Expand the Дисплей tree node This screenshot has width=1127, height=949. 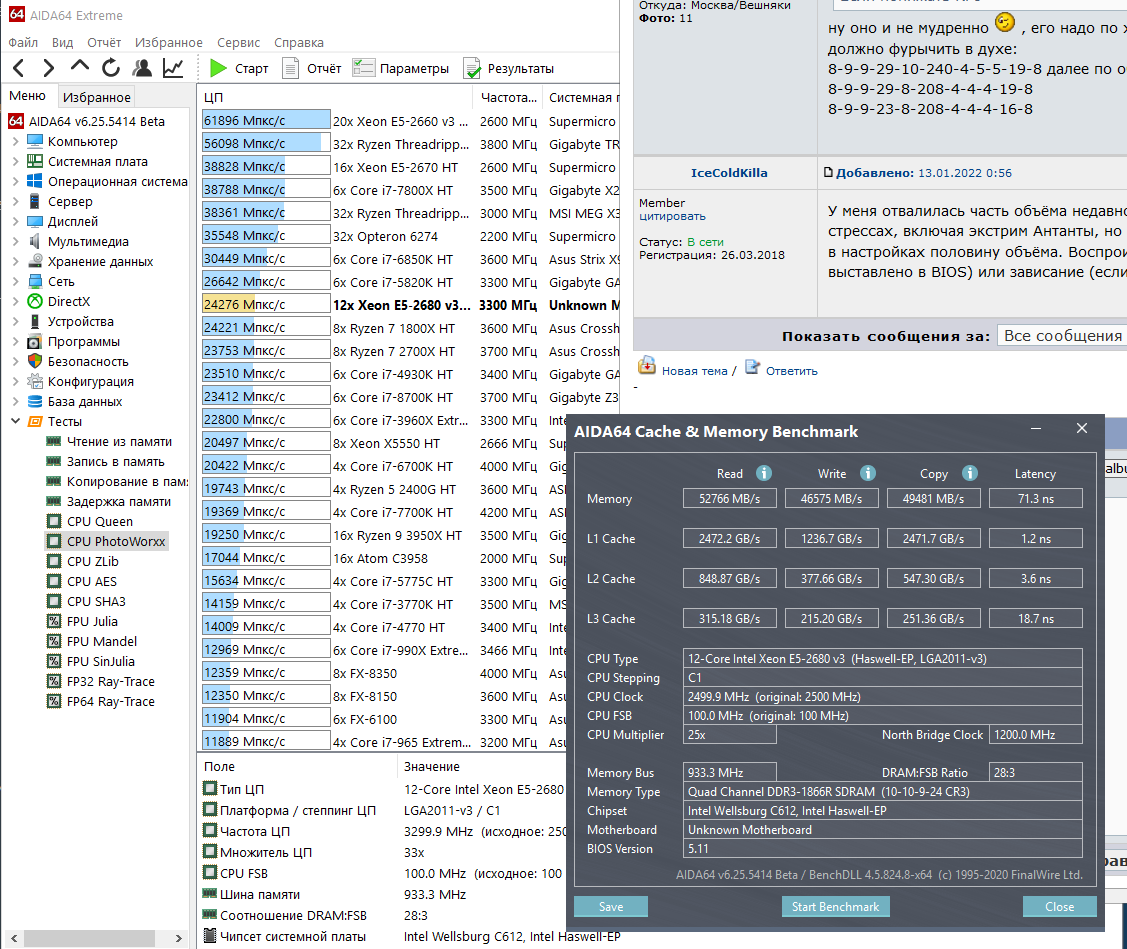tap(15, 221)
